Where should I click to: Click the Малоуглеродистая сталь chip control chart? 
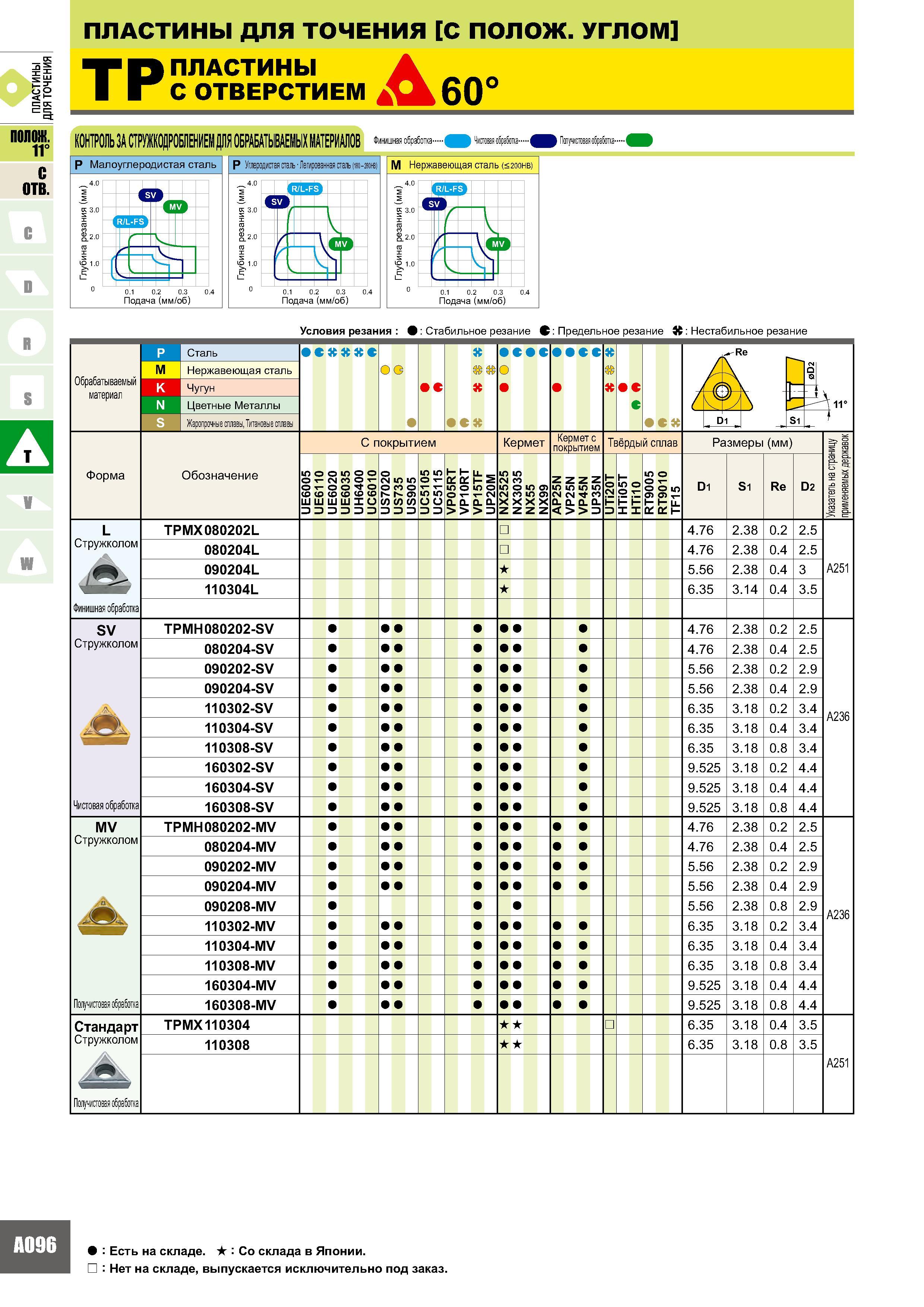146,232
